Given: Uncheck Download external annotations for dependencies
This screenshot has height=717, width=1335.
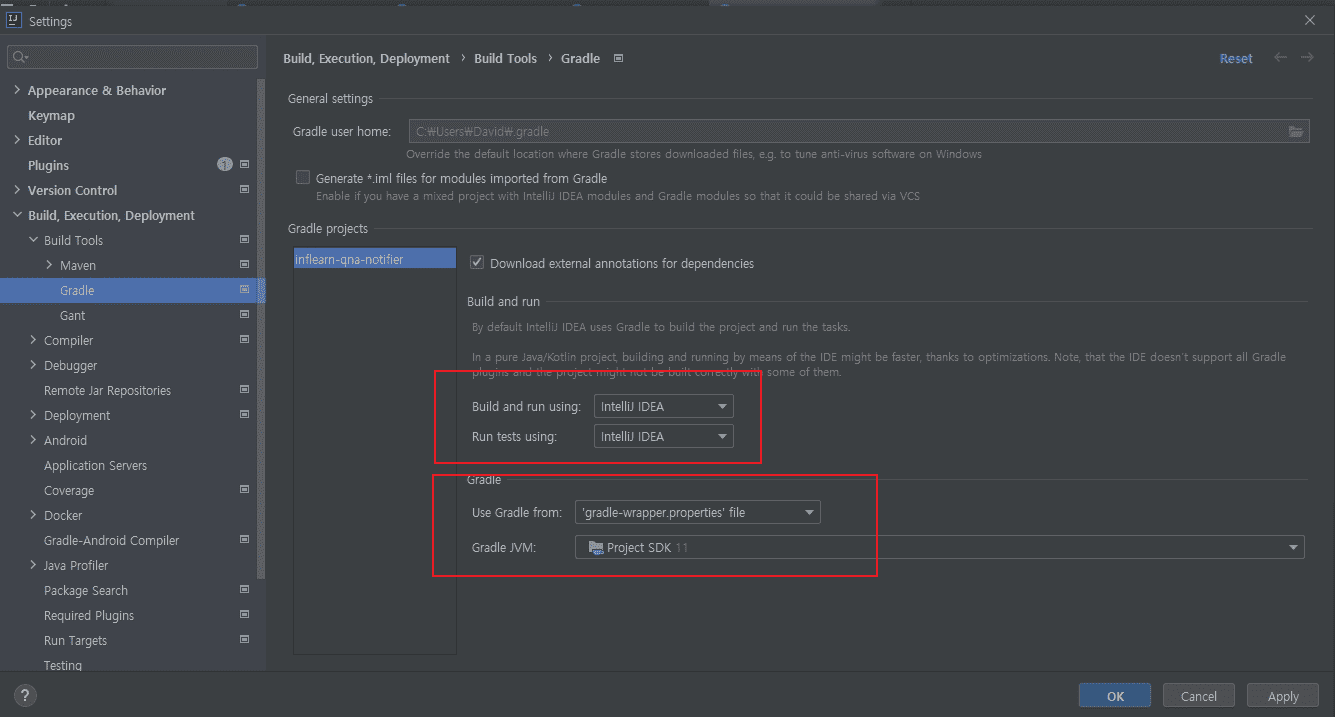Looking at the screenshot, I should [477, 263].
